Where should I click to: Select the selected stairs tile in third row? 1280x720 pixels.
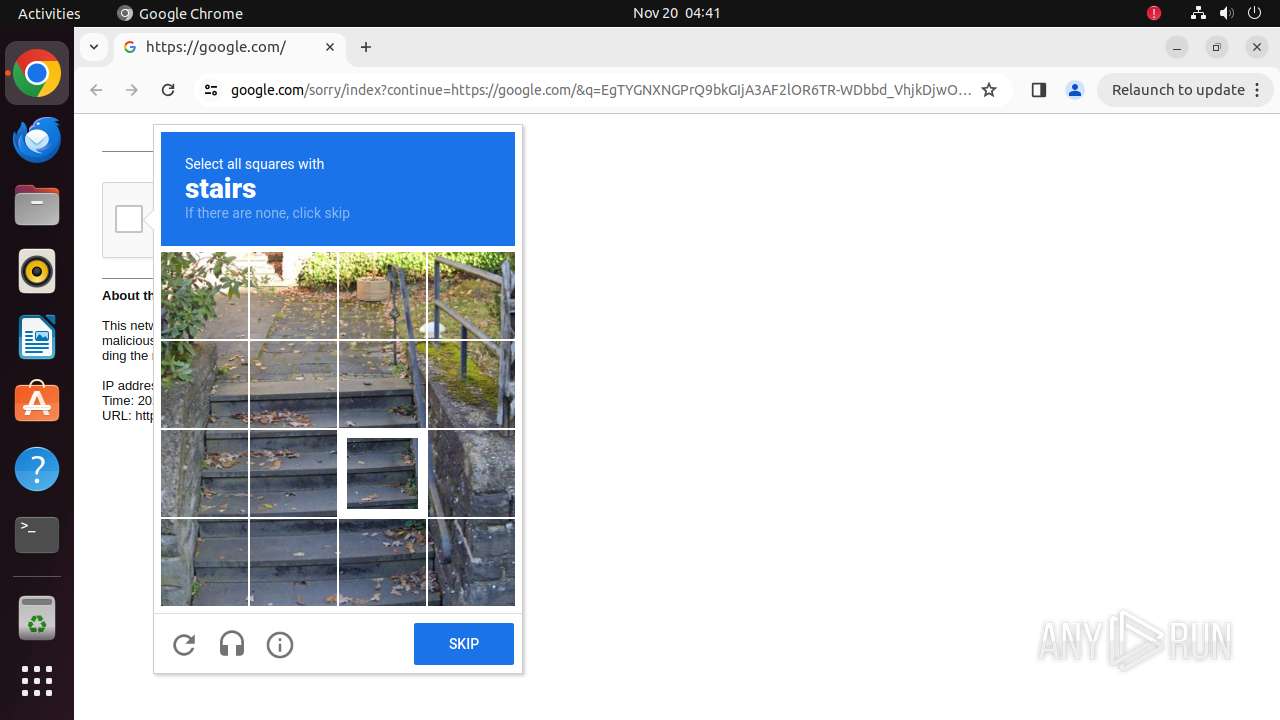[x=382, y=473]
